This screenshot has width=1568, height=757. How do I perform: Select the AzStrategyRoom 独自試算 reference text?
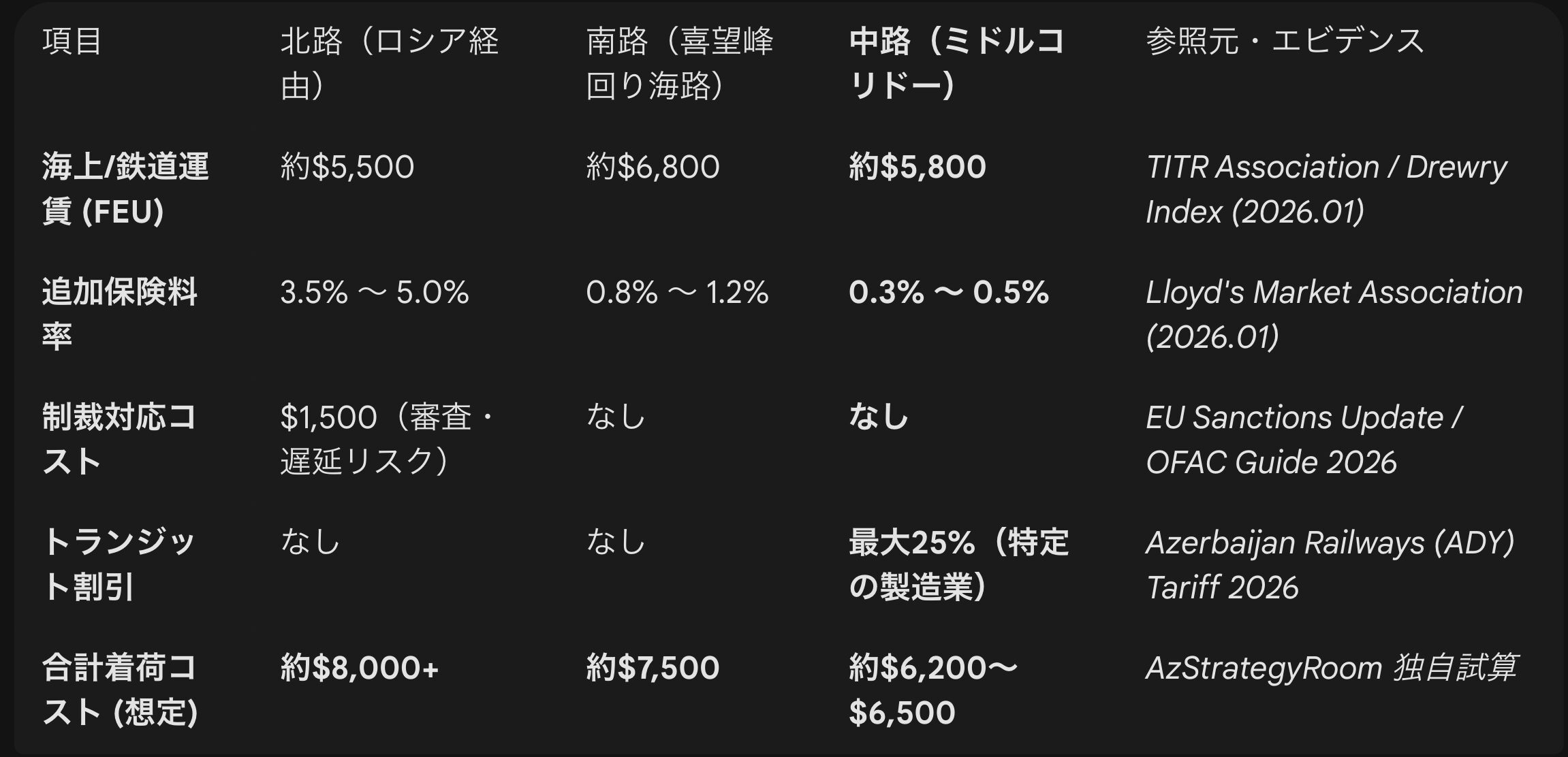tap(1331, 669)
